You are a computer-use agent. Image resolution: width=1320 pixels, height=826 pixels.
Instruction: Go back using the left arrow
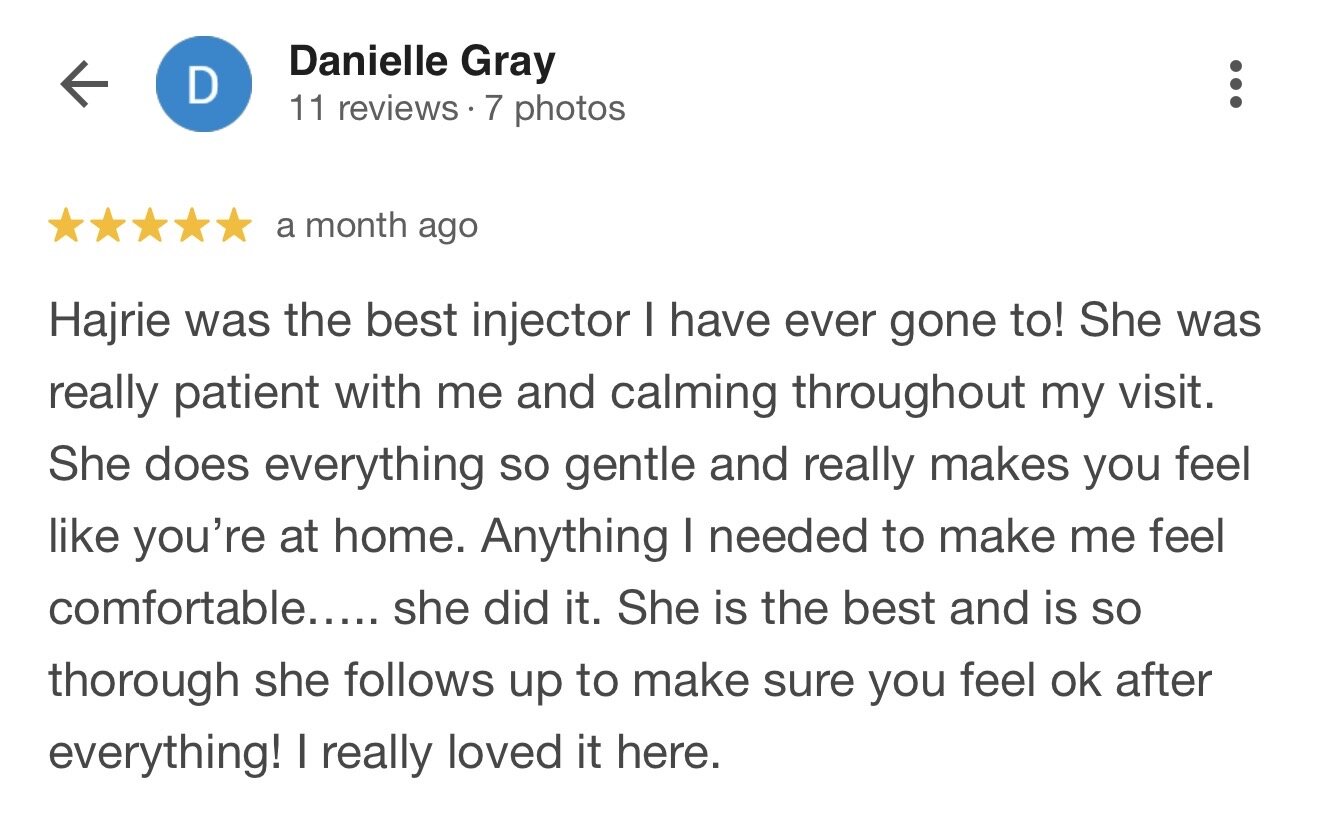[x=84, y=85]
